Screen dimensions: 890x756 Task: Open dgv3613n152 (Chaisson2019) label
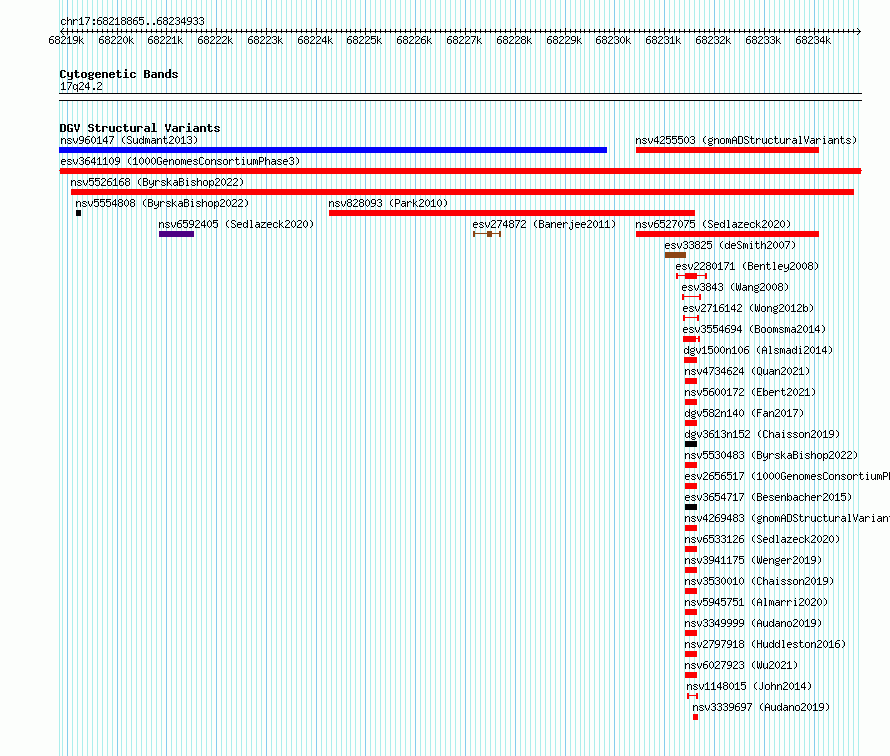(762, 434)
